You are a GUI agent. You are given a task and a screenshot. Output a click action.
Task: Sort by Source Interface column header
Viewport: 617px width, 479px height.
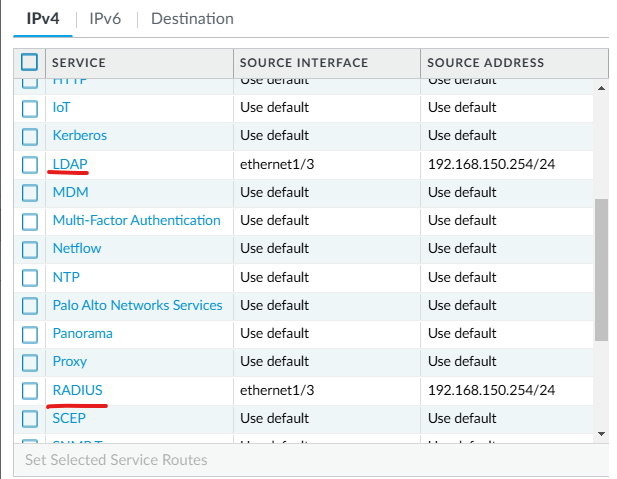click(x=304, y=62)
